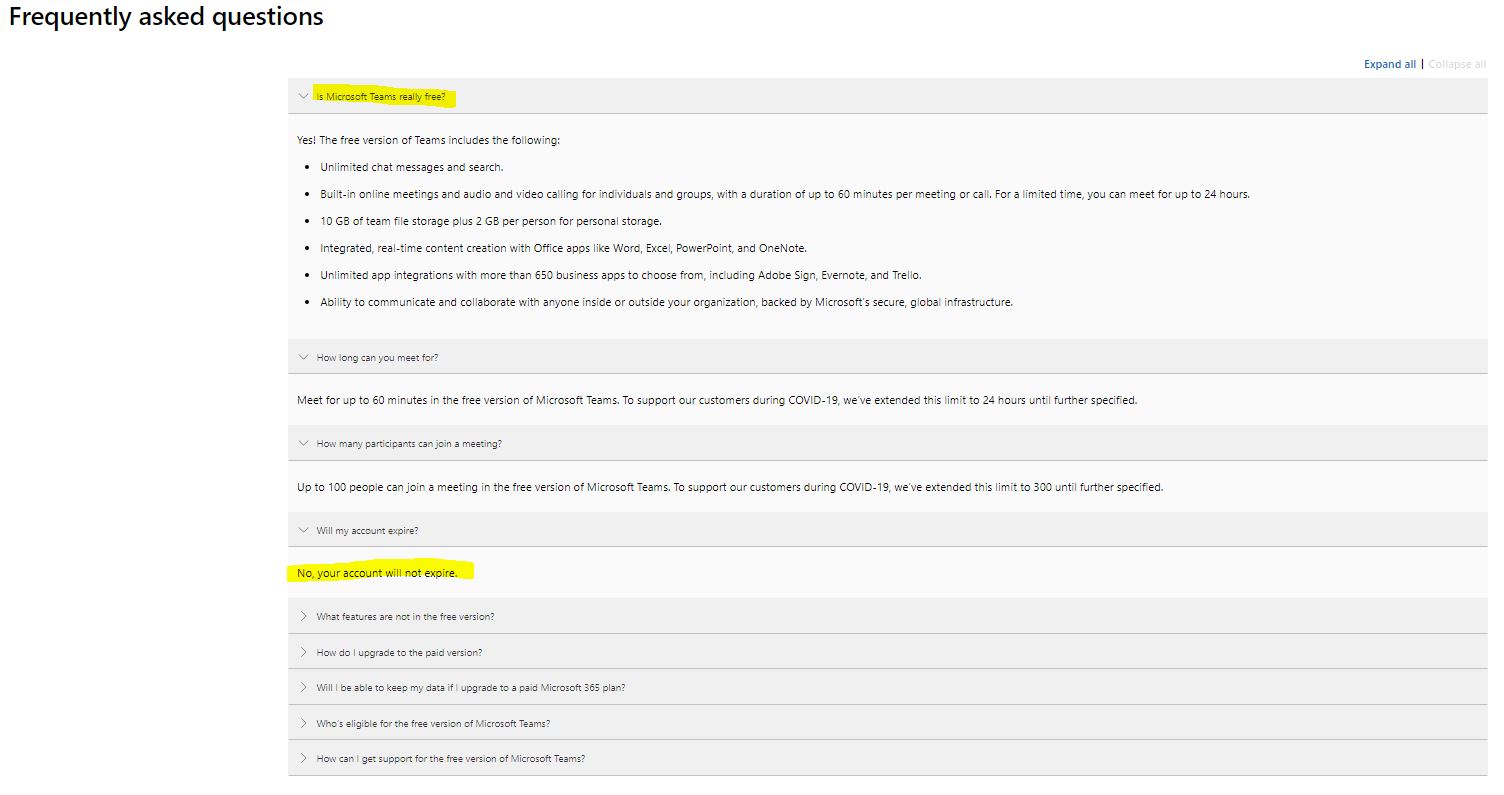Click 'Will I be able to keep my data' text

(471, 688)
